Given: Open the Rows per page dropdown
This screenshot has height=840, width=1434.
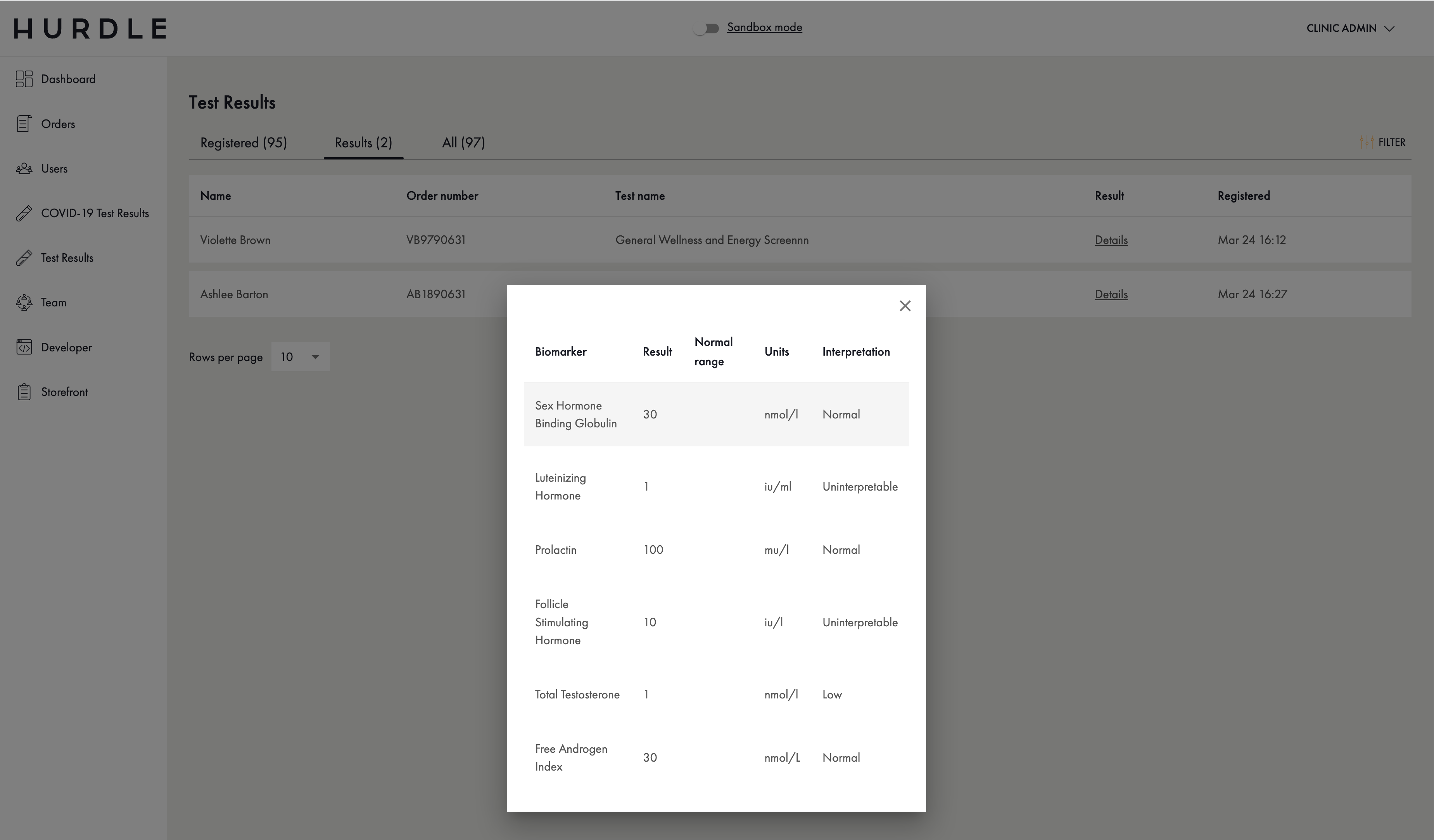Looking at the screenshot, I should [300, 358].
